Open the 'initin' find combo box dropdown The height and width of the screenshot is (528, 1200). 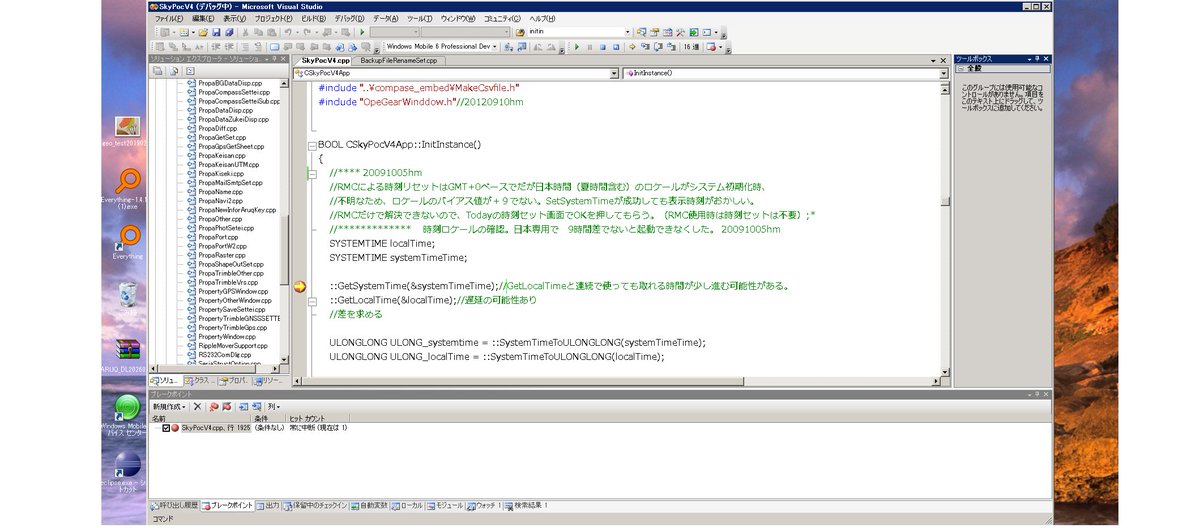tap(627, 32)
